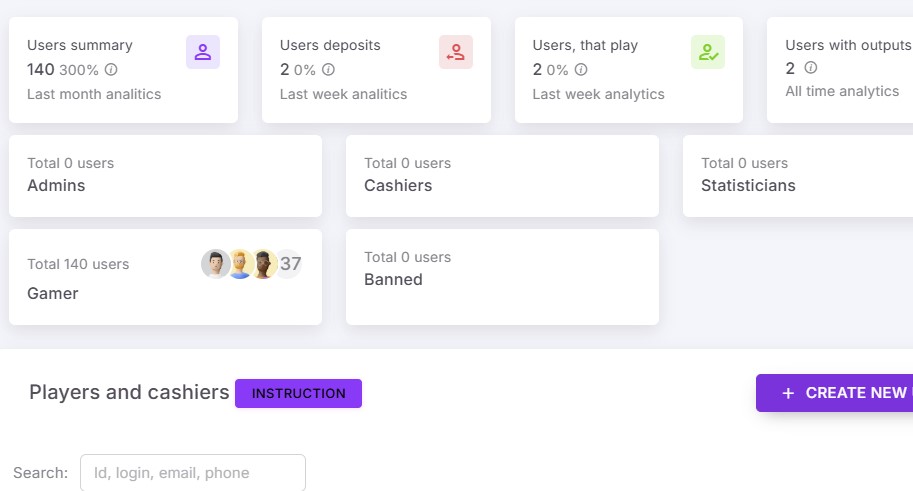The image size is (913, 491).
Task: Open the 37 more users avatar badge
Action: coord(289,264)
